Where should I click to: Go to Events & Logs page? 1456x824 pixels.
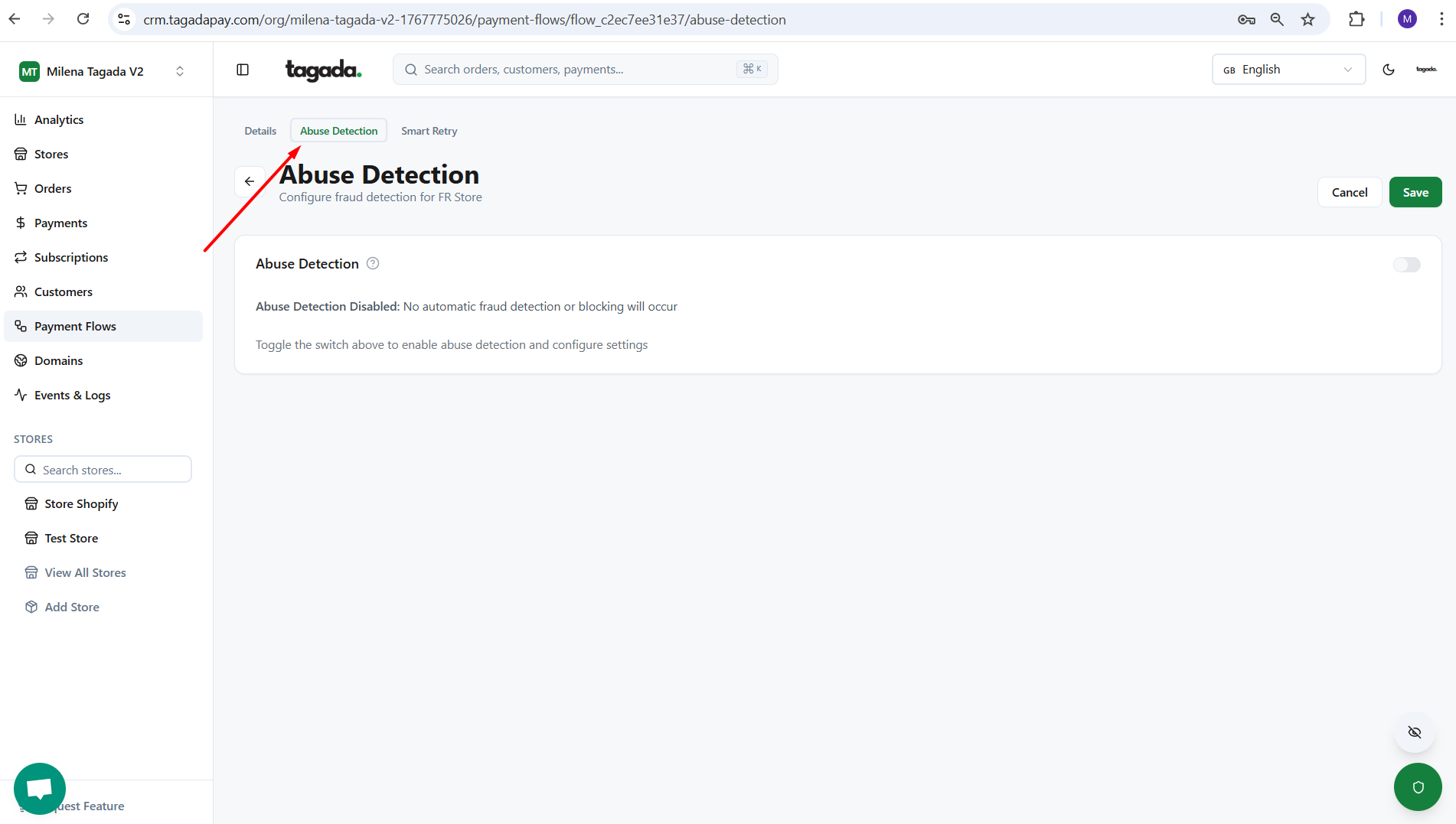pyautogui.click(x=72, y=395)
